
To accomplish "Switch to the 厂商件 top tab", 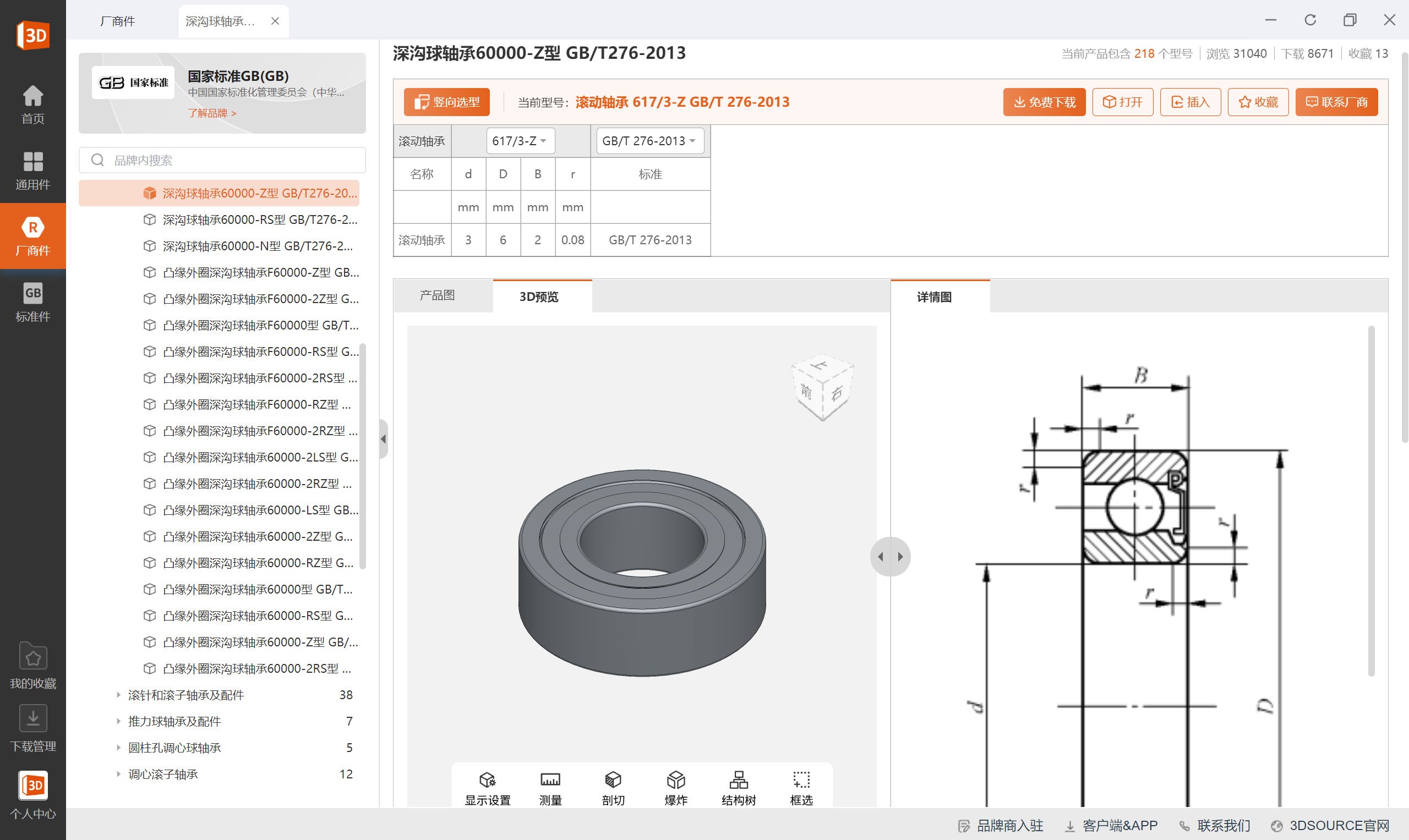I will coord(117,21).
